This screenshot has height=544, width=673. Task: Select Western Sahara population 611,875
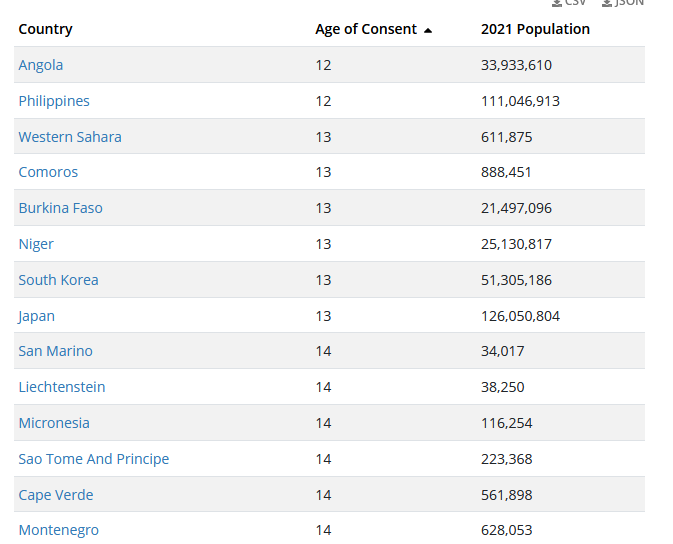(x=506, y=137)
